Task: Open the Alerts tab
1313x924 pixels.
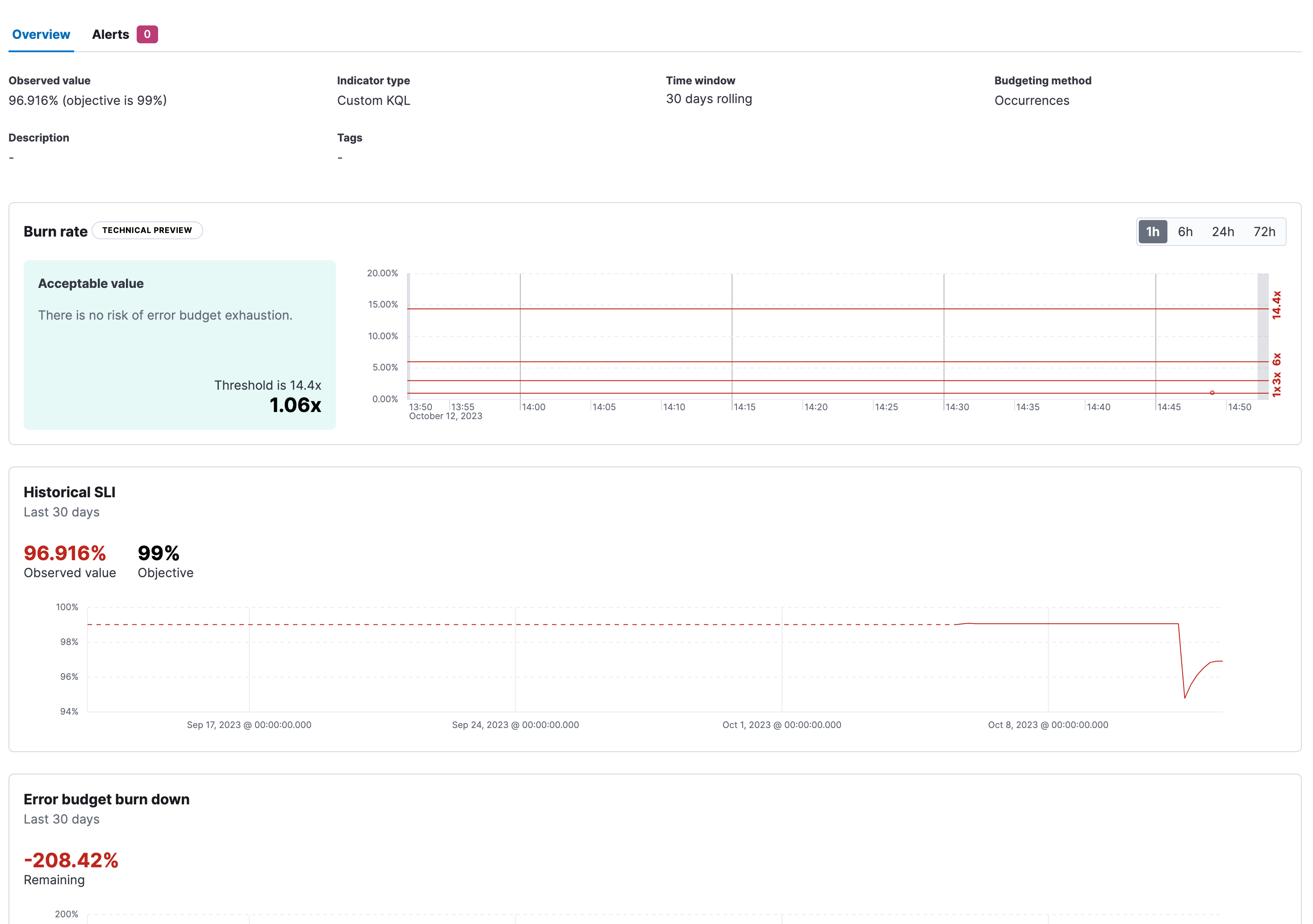Action: (x=110, y=34)
